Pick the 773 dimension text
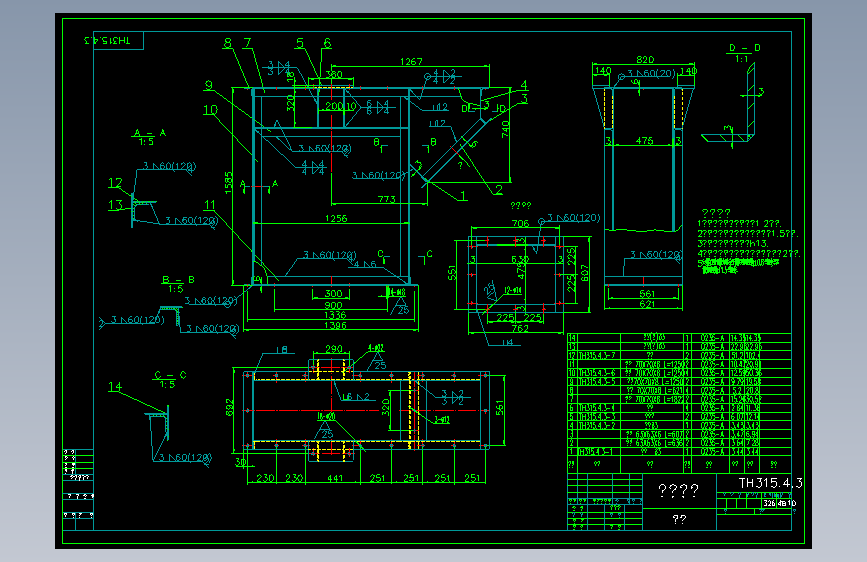Viewport: 867px width, 562px height. point(387,199)
